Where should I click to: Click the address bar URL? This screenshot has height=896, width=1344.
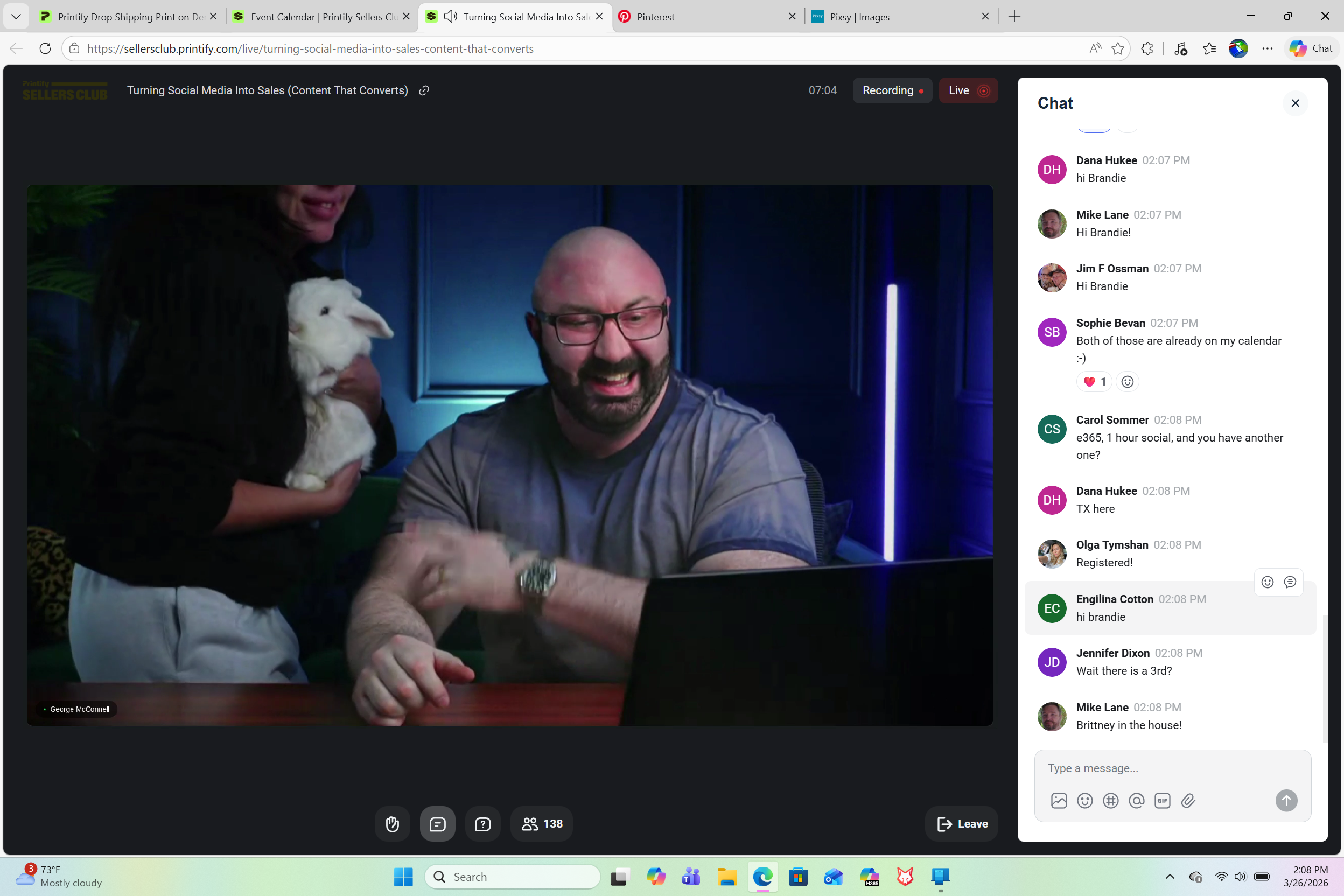(x=310, y=48)
